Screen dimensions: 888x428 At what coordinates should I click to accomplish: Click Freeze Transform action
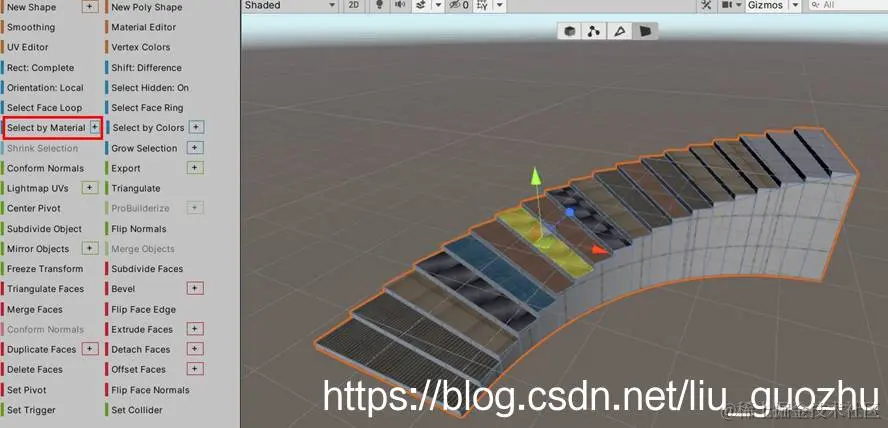tap(45, 269)
